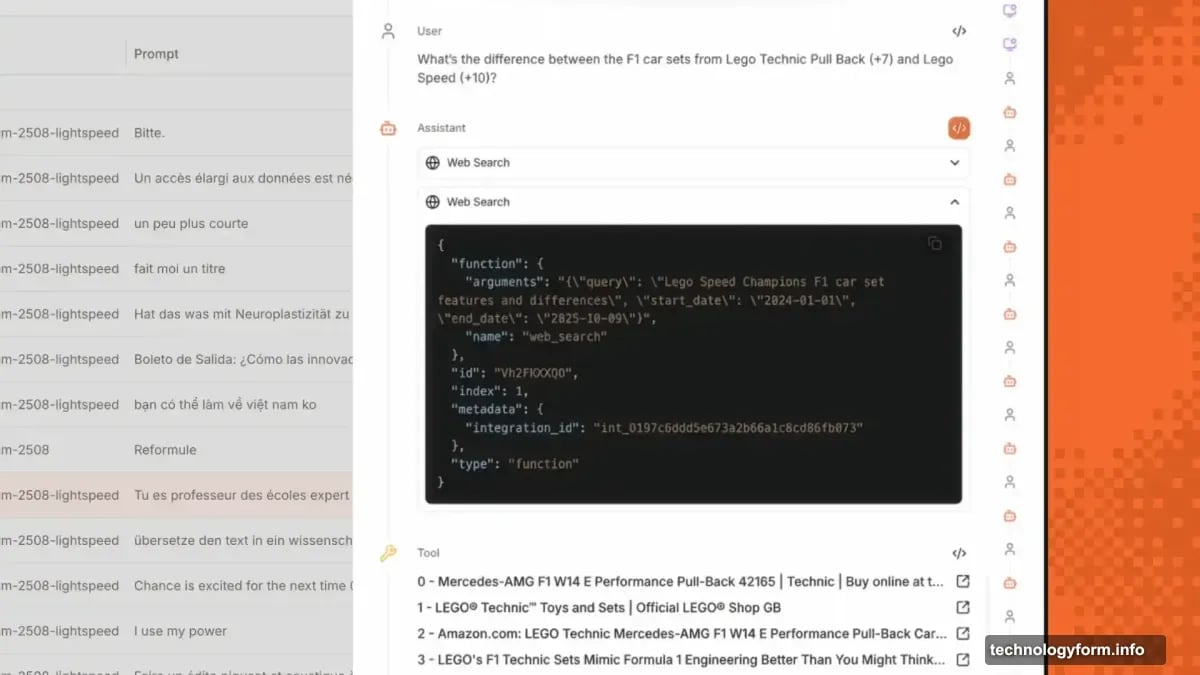
Task: Open raw code view of Tool message
Action: pyautogui.click(x=959, y=553)
